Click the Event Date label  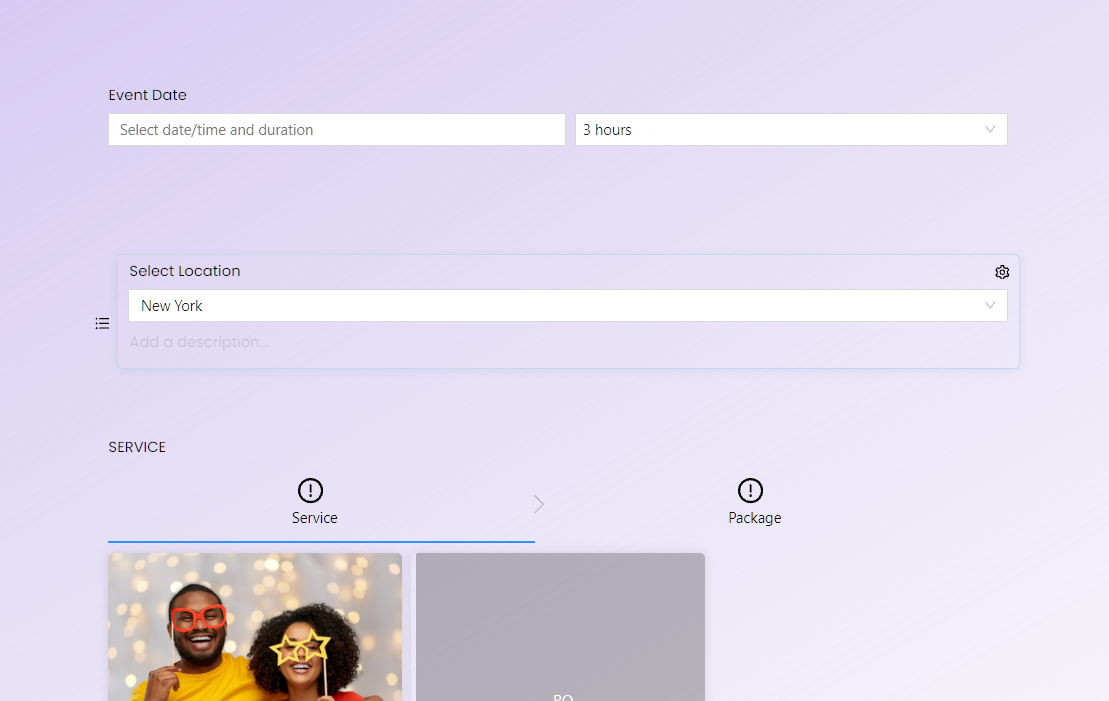point(147,95)
